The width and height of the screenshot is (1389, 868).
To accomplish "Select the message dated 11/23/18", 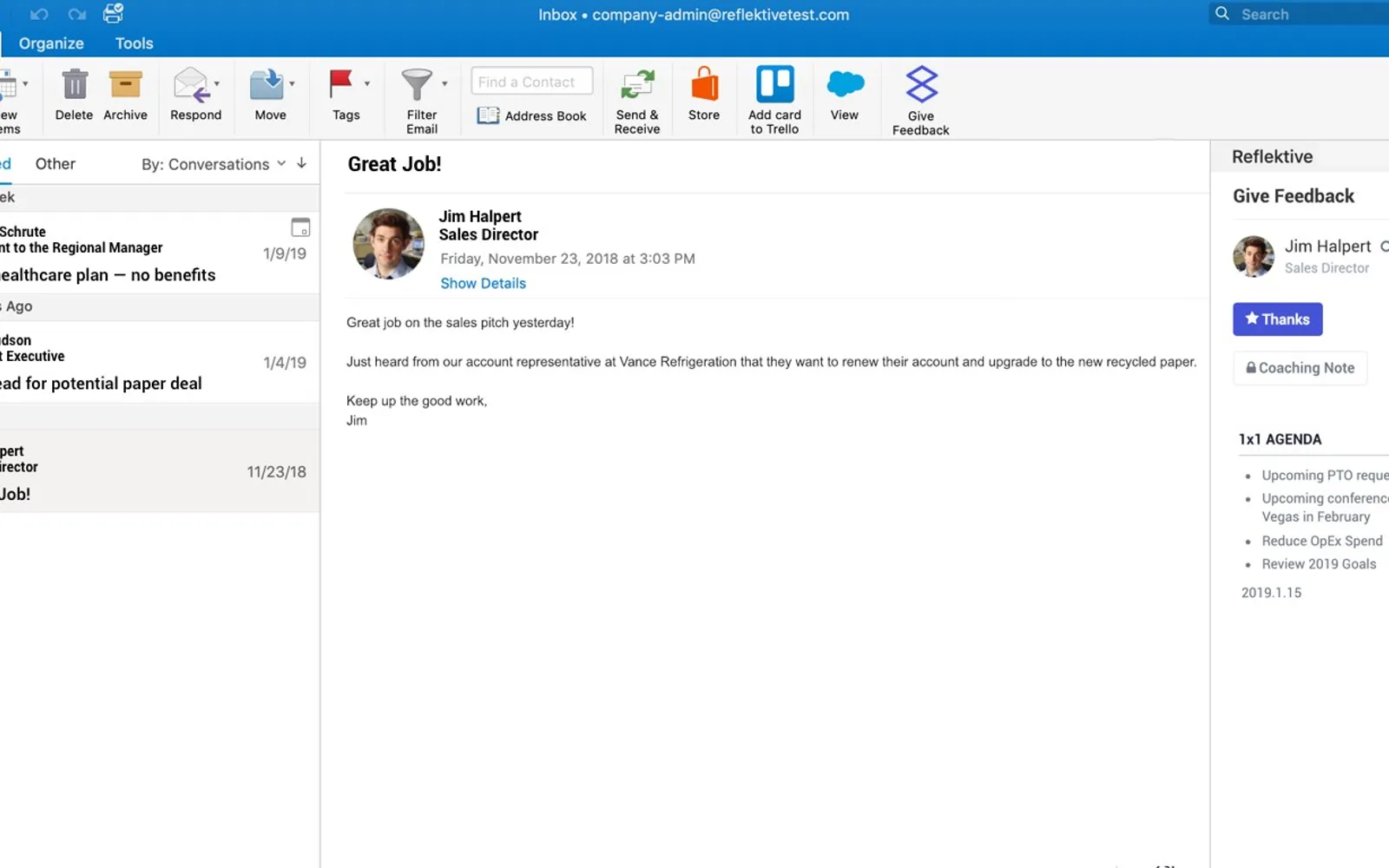I will click(160, 471).
